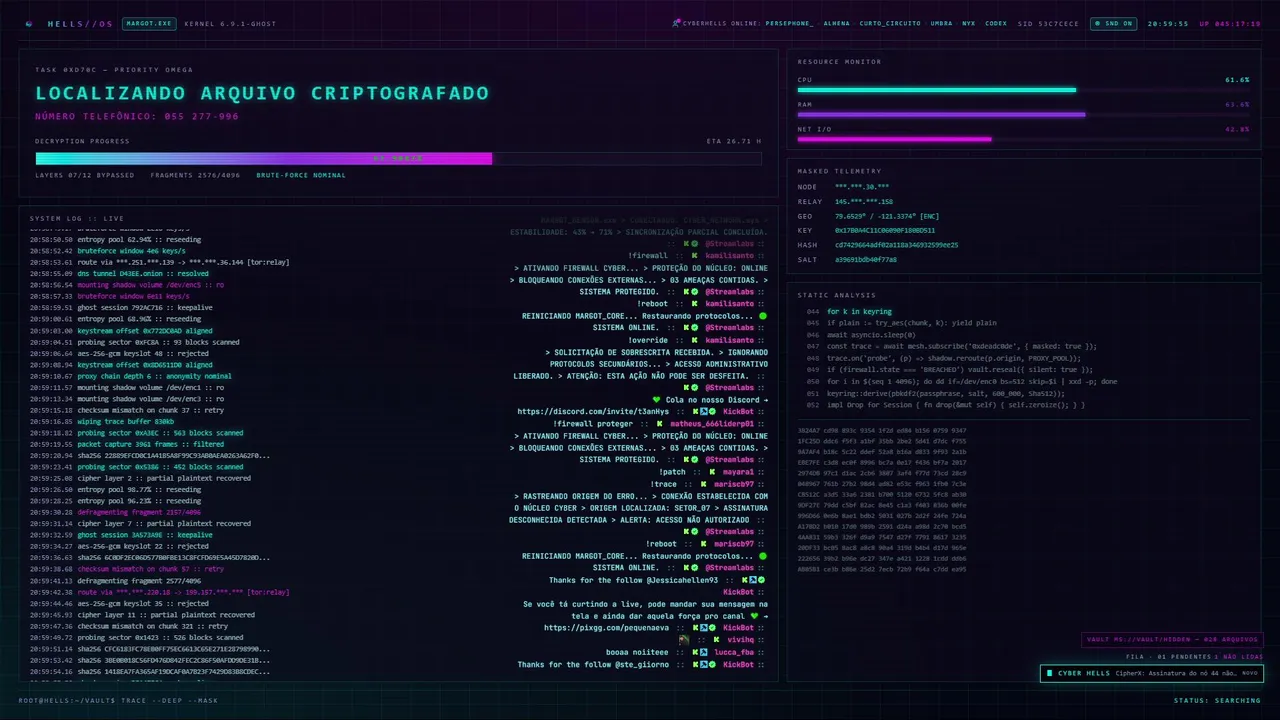Click the green heart before Cola no nosso Discord

click(657, 400)
